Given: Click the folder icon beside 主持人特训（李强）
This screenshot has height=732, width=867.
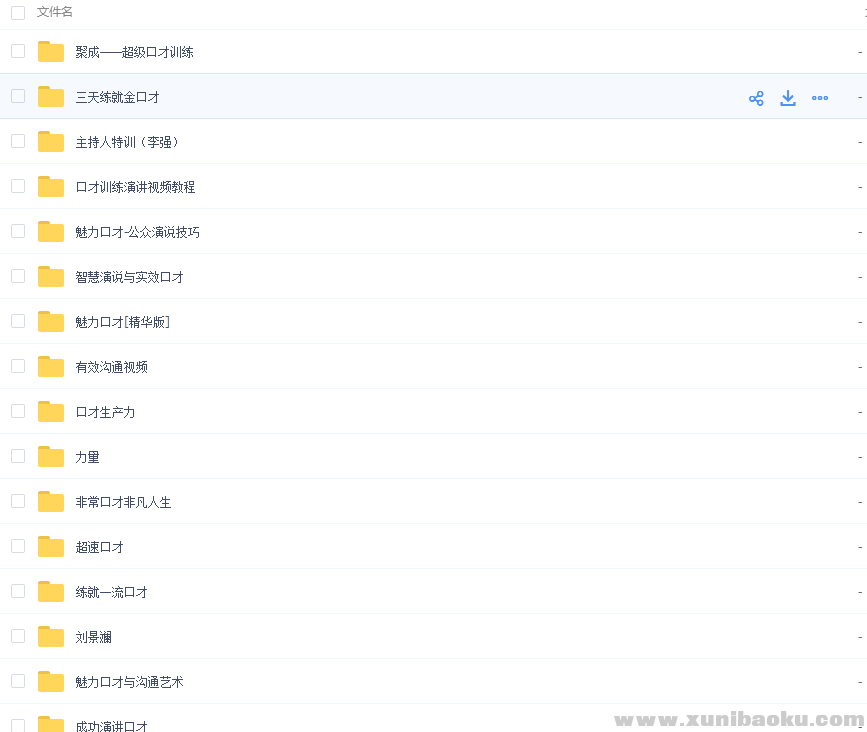Looking at the screenshot, I should coord(50,142).
